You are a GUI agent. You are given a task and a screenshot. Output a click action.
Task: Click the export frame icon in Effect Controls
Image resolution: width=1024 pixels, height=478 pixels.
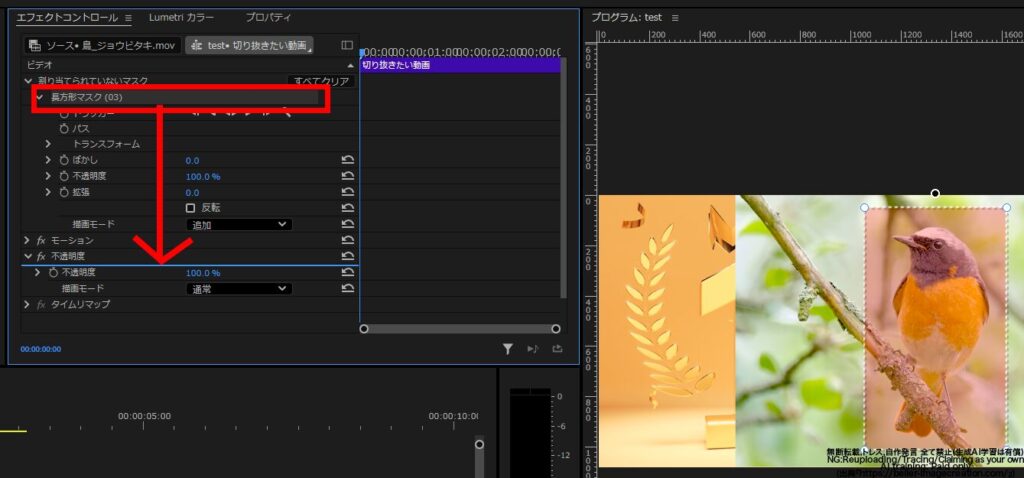pos(557,349)
